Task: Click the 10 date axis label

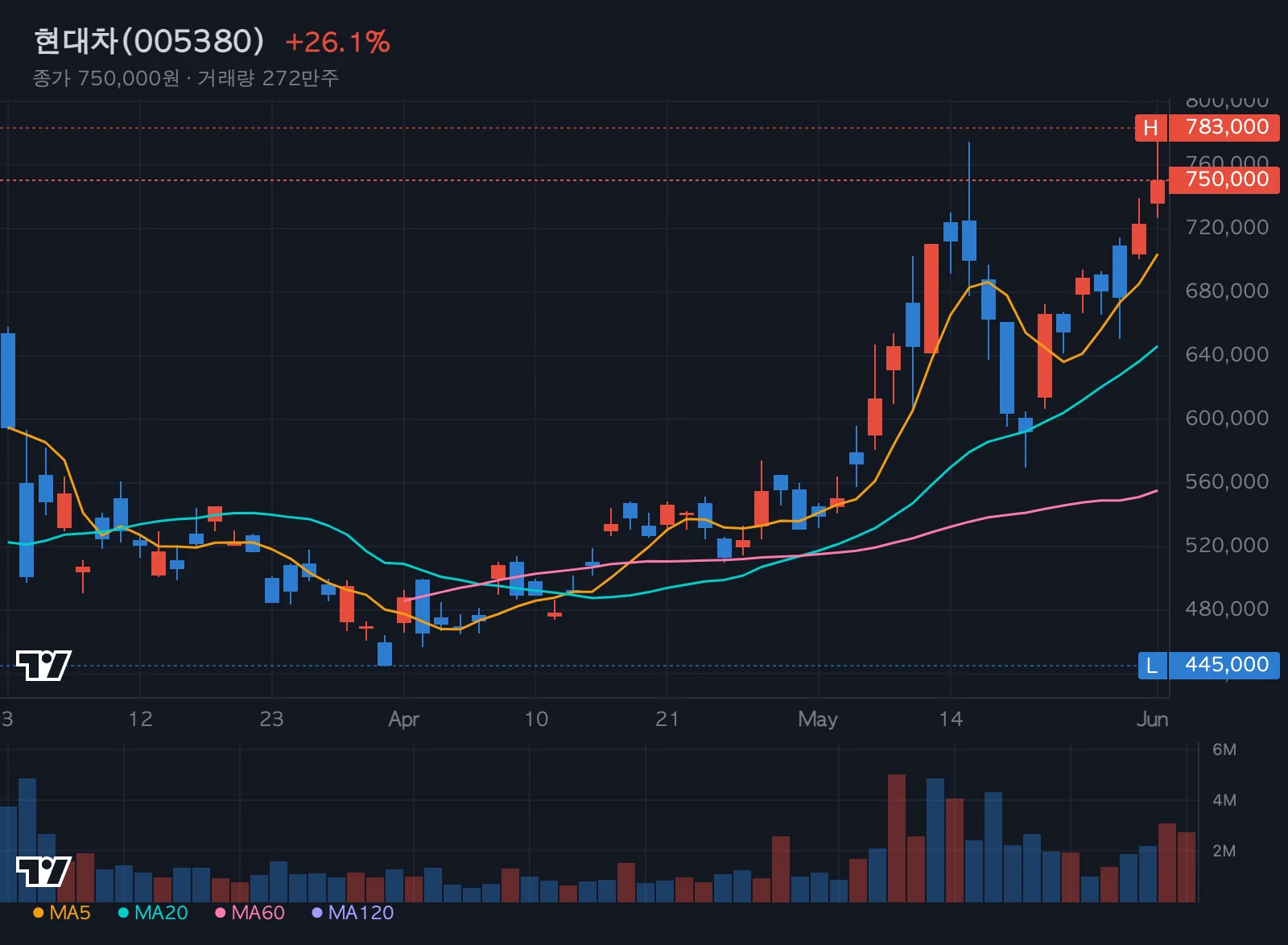Action: (536, 719)
